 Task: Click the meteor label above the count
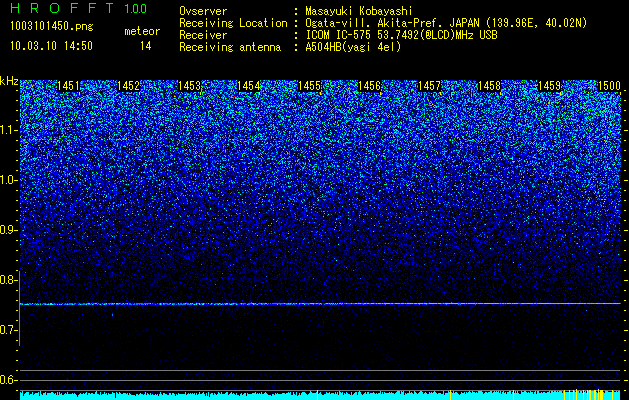[x=142, y=31]
